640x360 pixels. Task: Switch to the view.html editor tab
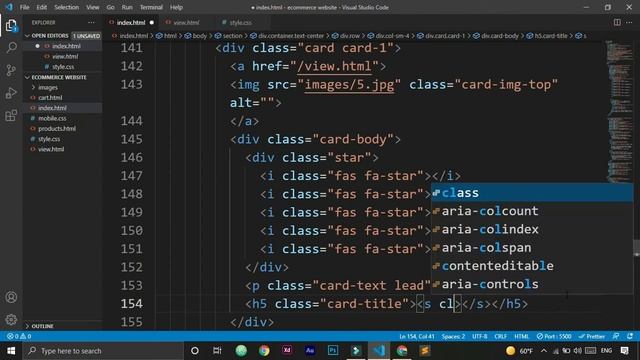[x=186, y=22]
